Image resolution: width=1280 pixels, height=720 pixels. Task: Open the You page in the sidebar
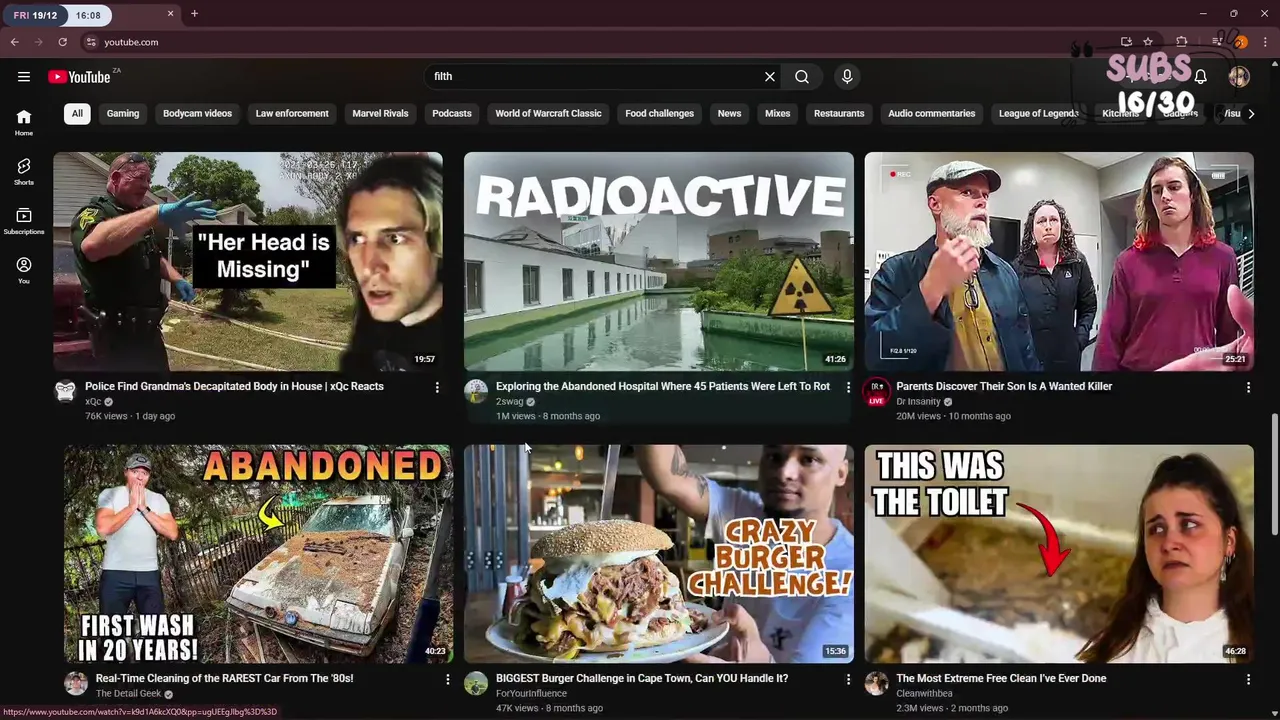24,270
